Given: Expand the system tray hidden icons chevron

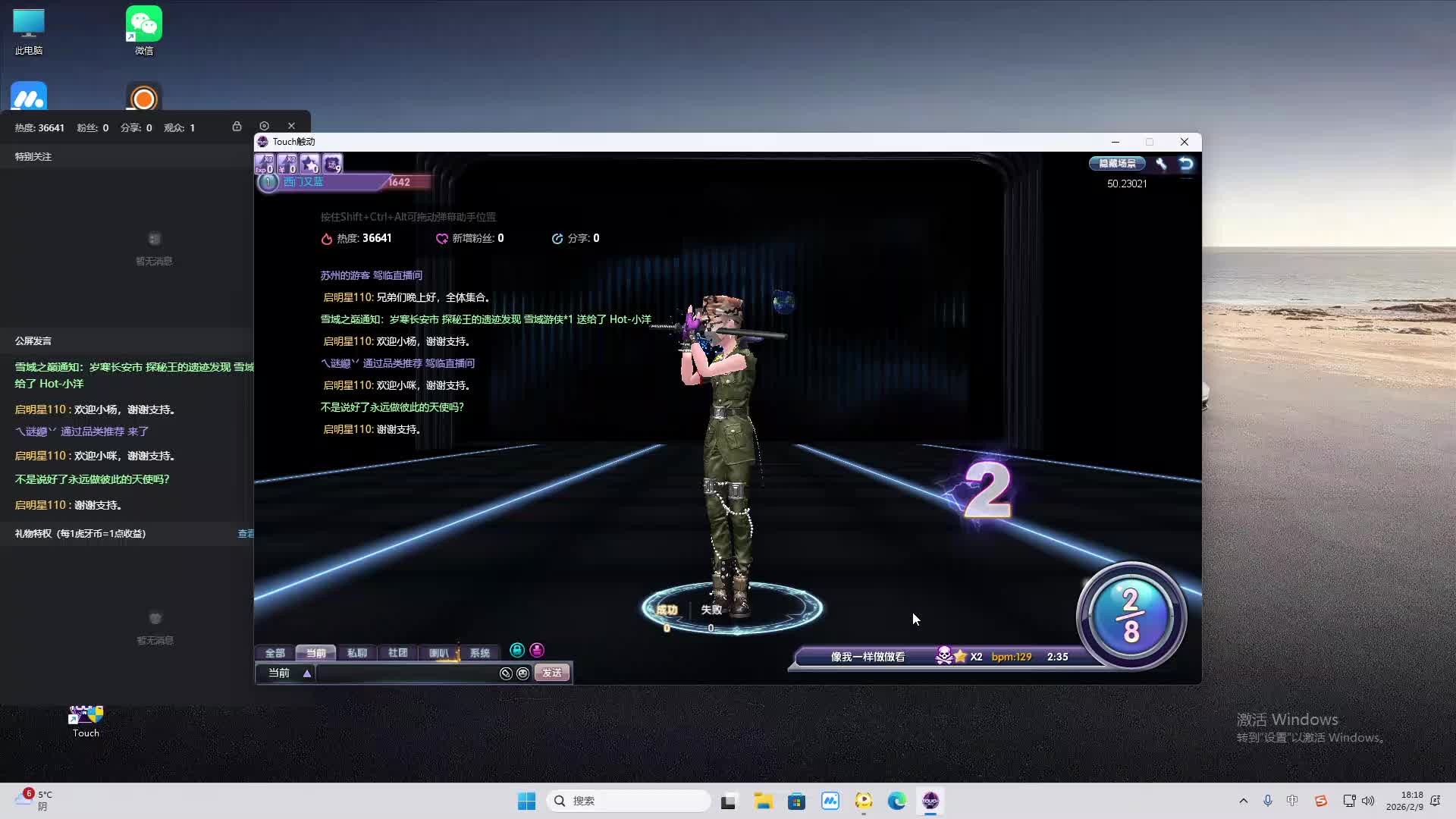Looking at the screenshot, I should click(x=1243, y=801).
